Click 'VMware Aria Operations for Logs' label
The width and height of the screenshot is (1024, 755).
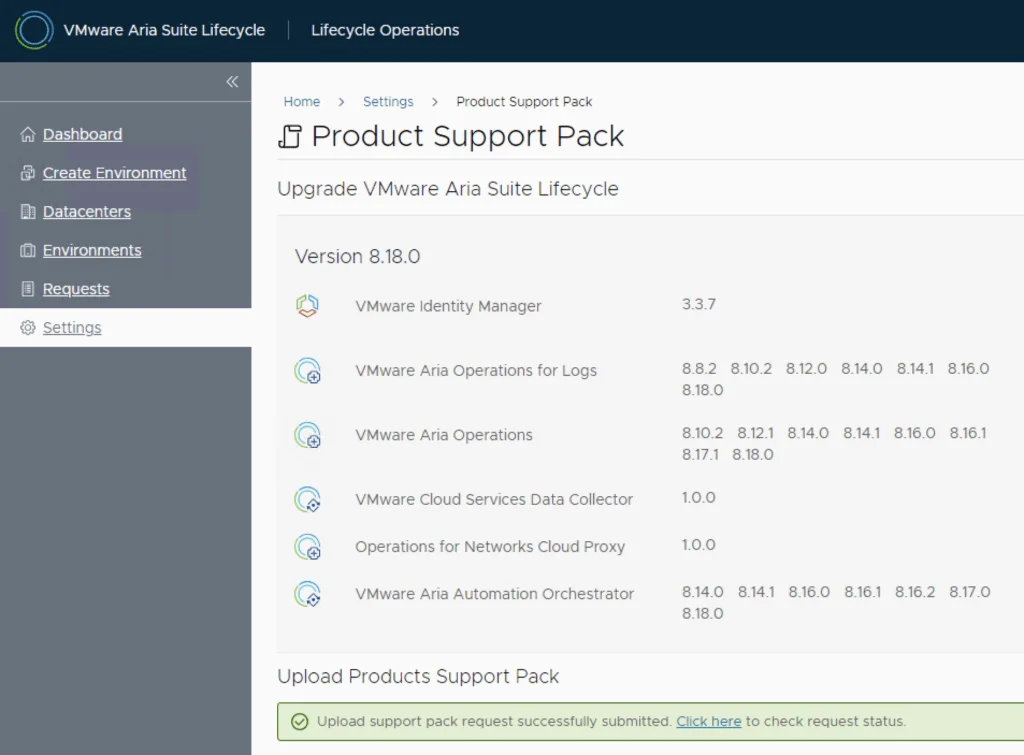point(476,370)
